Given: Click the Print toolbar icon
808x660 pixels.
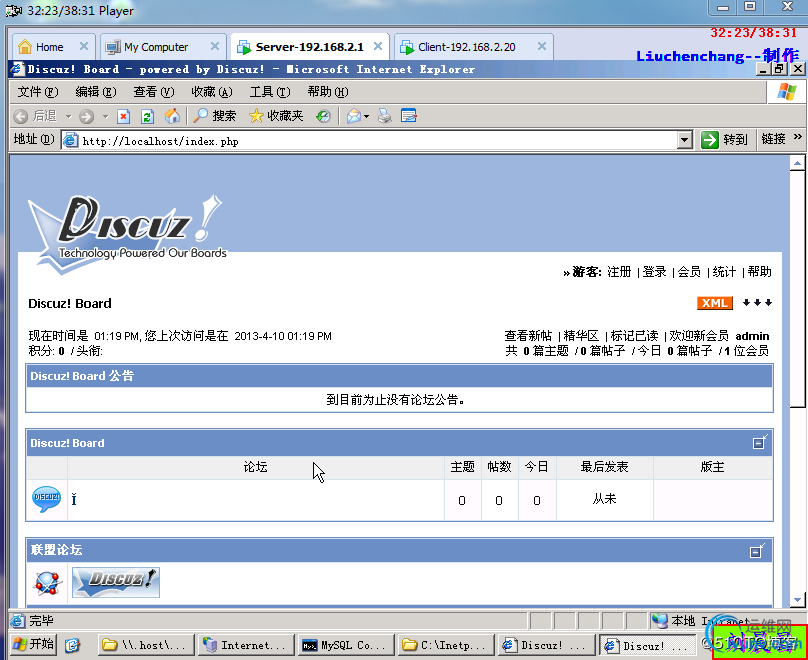Looking at the screenshot, I should 384,116.
